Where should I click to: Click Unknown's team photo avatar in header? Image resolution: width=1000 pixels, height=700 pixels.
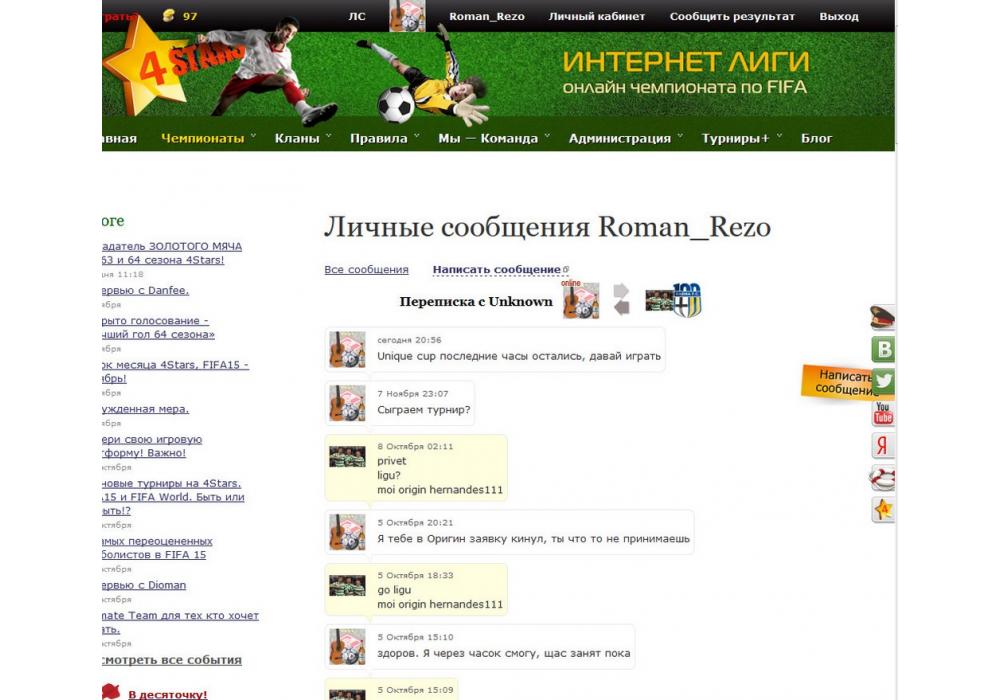click(659, 300)
